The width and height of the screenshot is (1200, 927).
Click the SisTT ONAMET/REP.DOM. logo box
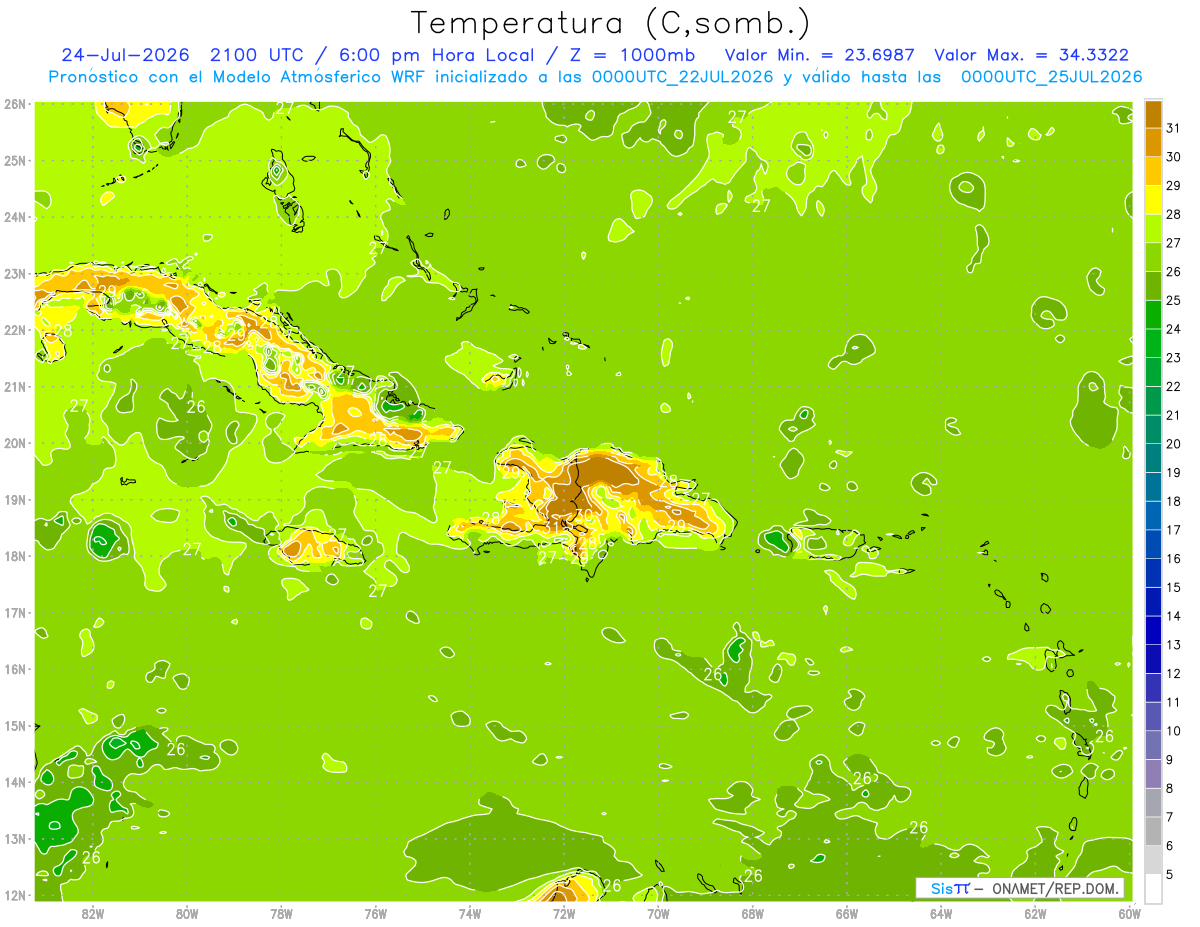click(x=1020, y=888)
